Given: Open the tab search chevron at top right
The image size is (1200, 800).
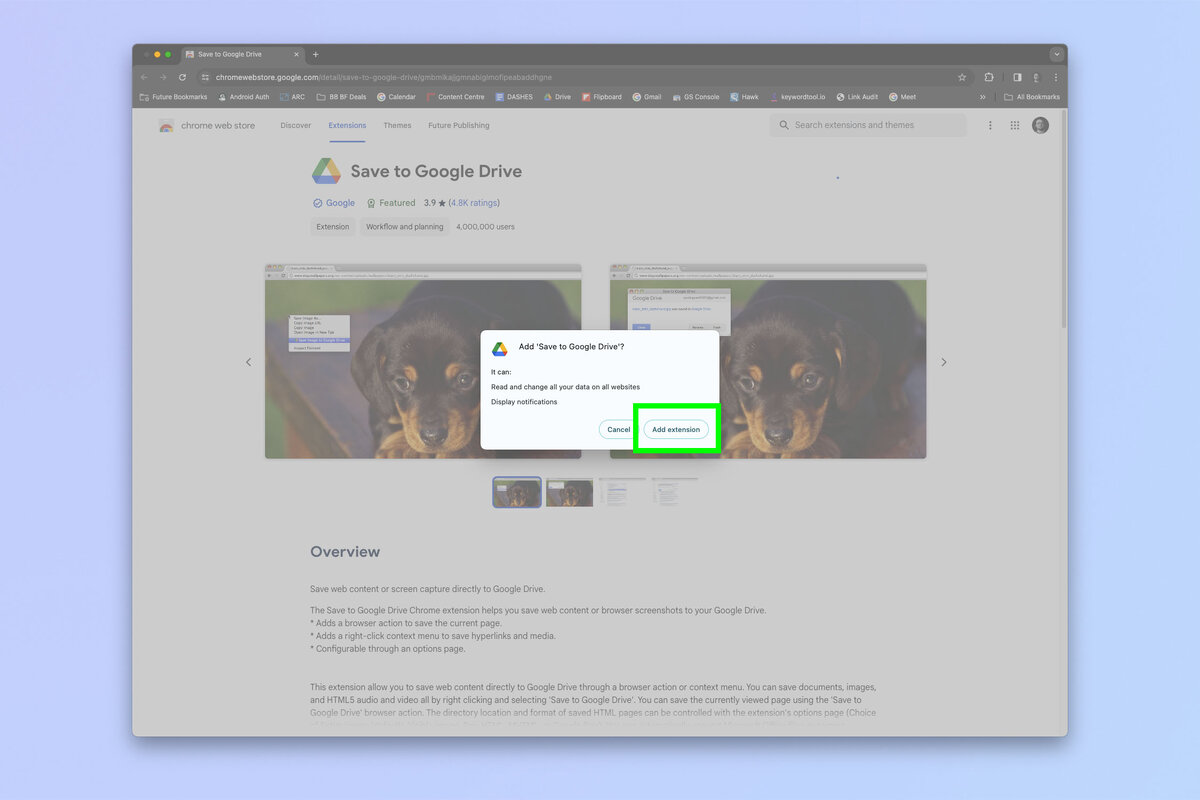Looking at the screenshot, I should [1056, 54].
